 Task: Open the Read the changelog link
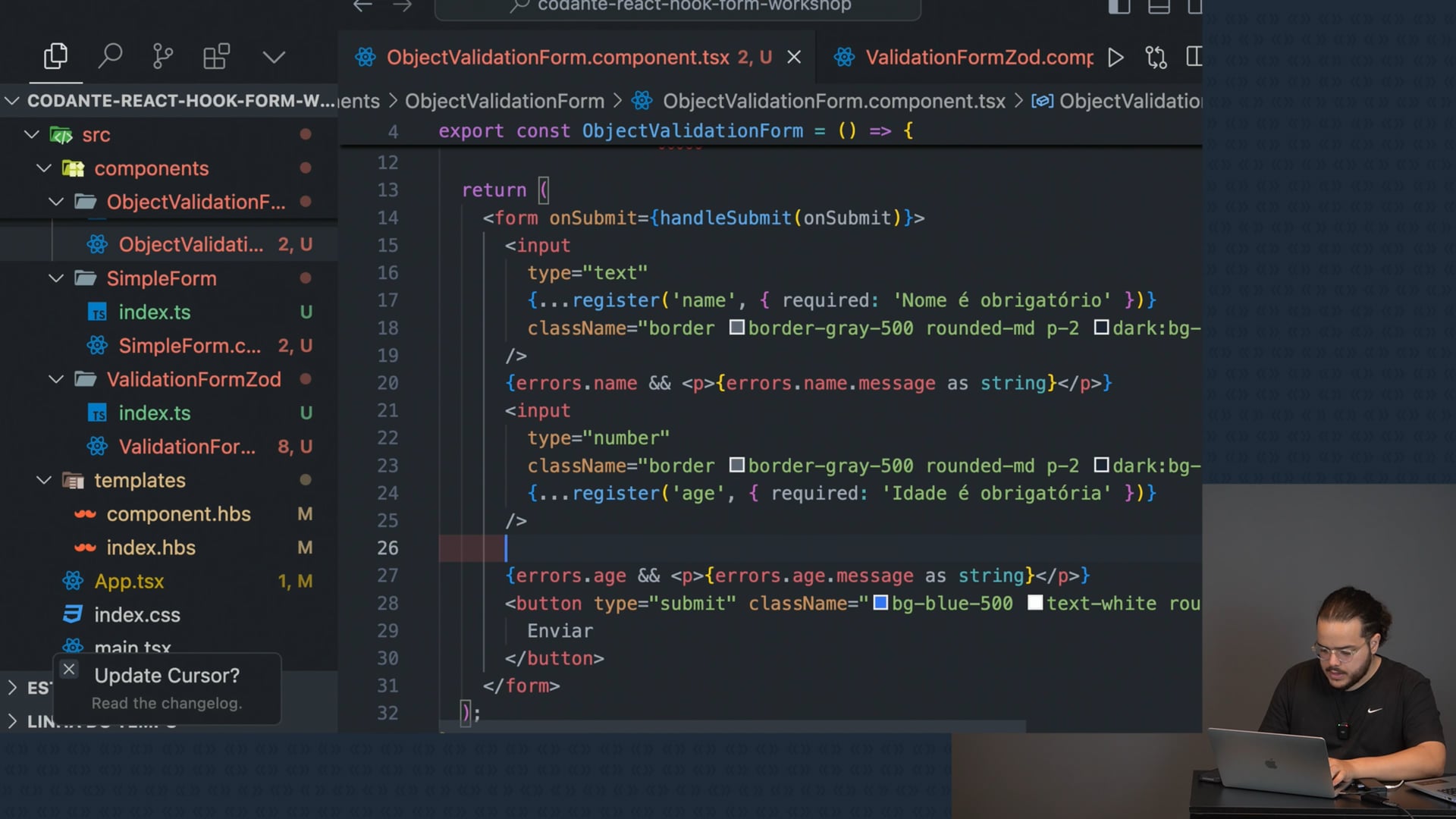coord(167,704)
